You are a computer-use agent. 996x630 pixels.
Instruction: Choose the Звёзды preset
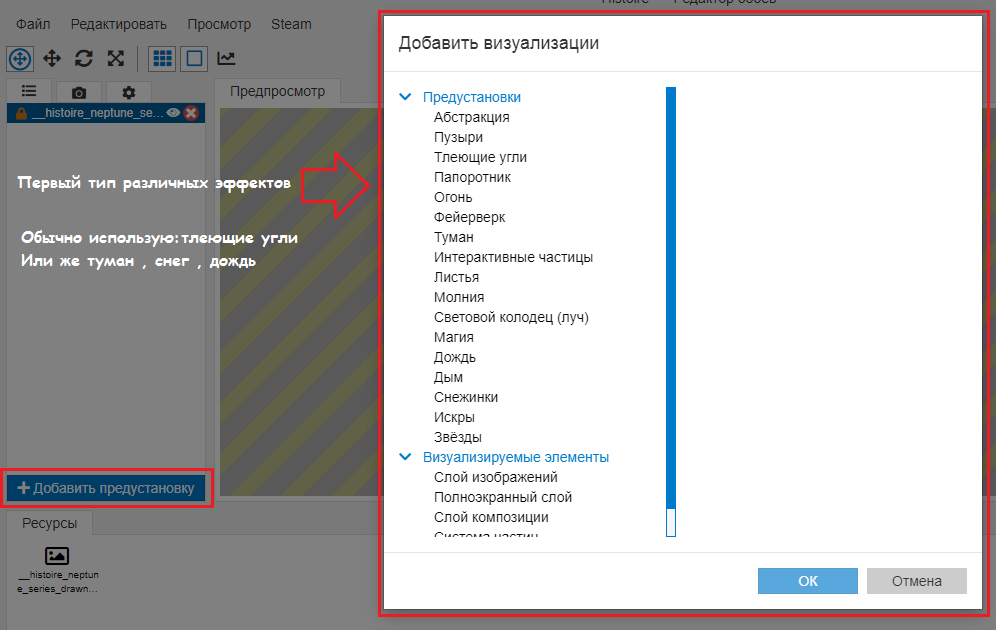click(x=457, y=438)
